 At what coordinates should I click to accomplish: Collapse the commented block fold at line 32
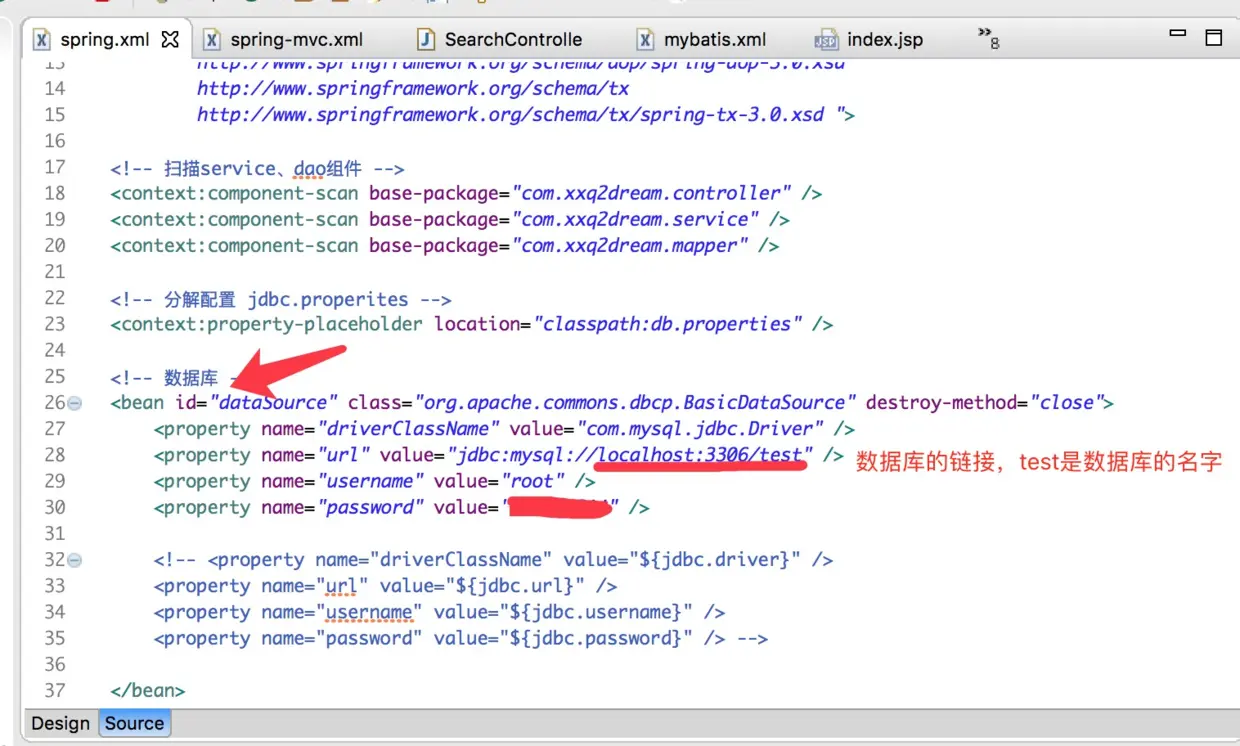click(x=75, y=560)
